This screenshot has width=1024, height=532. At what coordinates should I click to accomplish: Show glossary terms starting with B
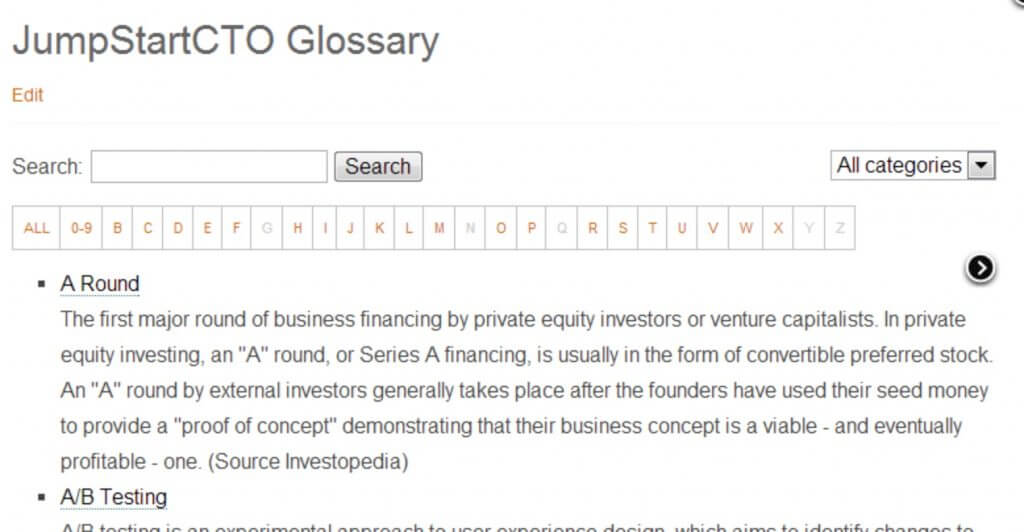click(117, 228)
